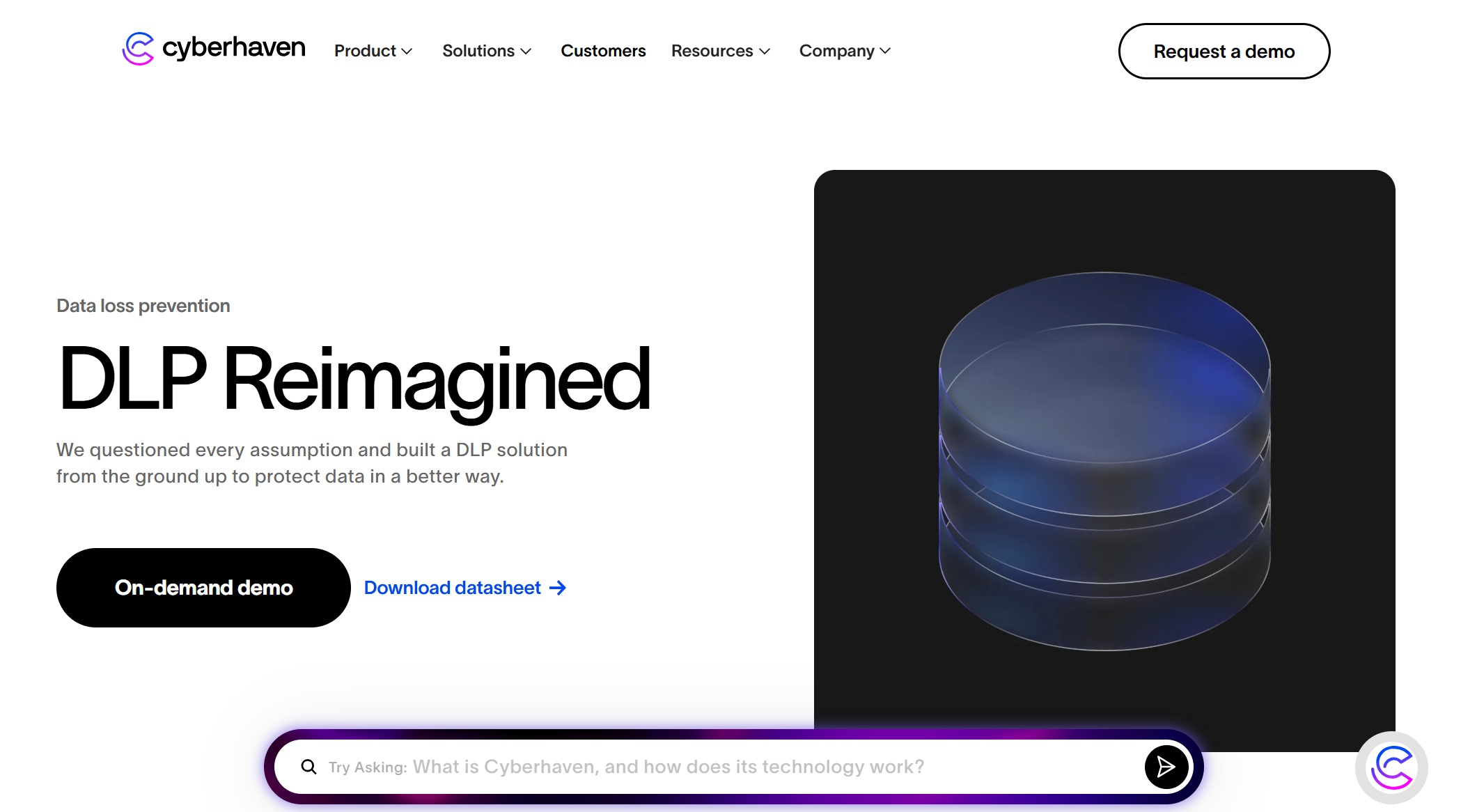Launch the On-demand demo button
Screen dimensions: 1461x812
point(203,588)
